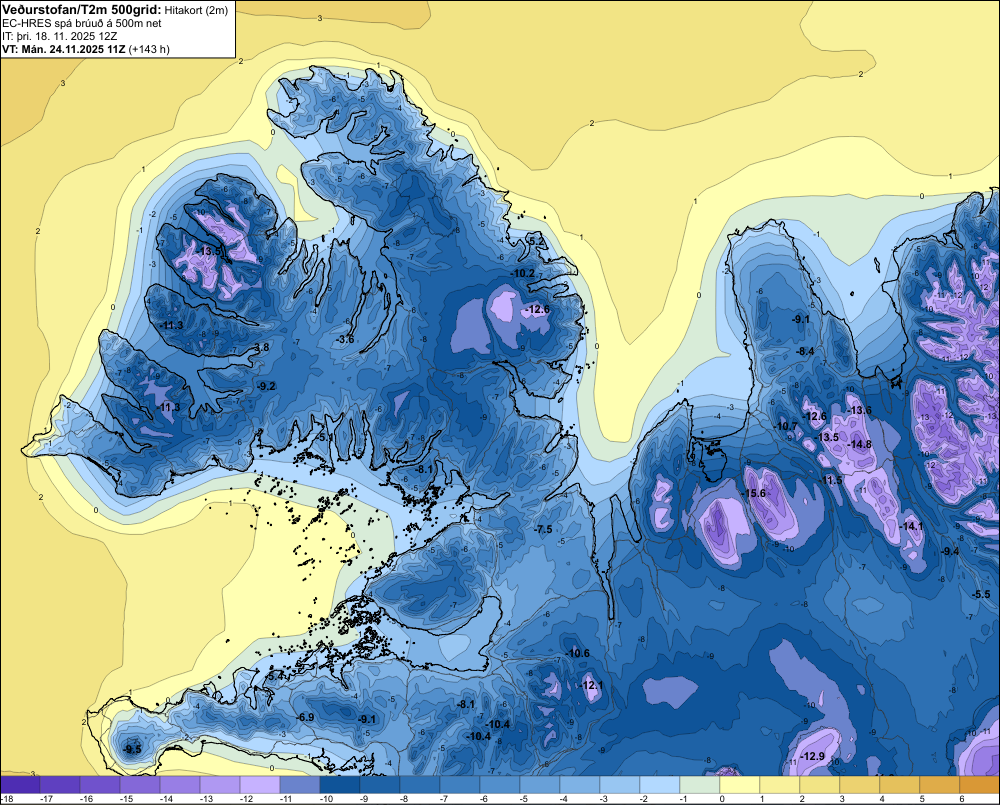
Task: Click the '(+143 h)' forecast offset text
Action: [149, 49]
